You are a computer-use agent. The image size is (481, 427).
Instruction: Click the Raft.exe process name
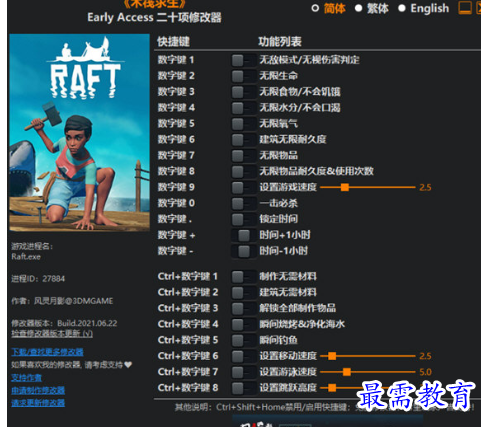26,257
